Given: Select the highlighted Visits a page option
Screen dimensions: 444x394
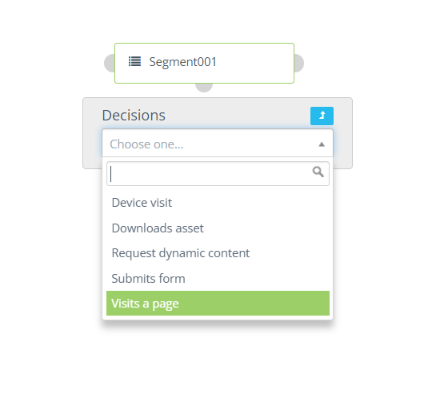Looking at the screenshot, I should pos(218,303).
